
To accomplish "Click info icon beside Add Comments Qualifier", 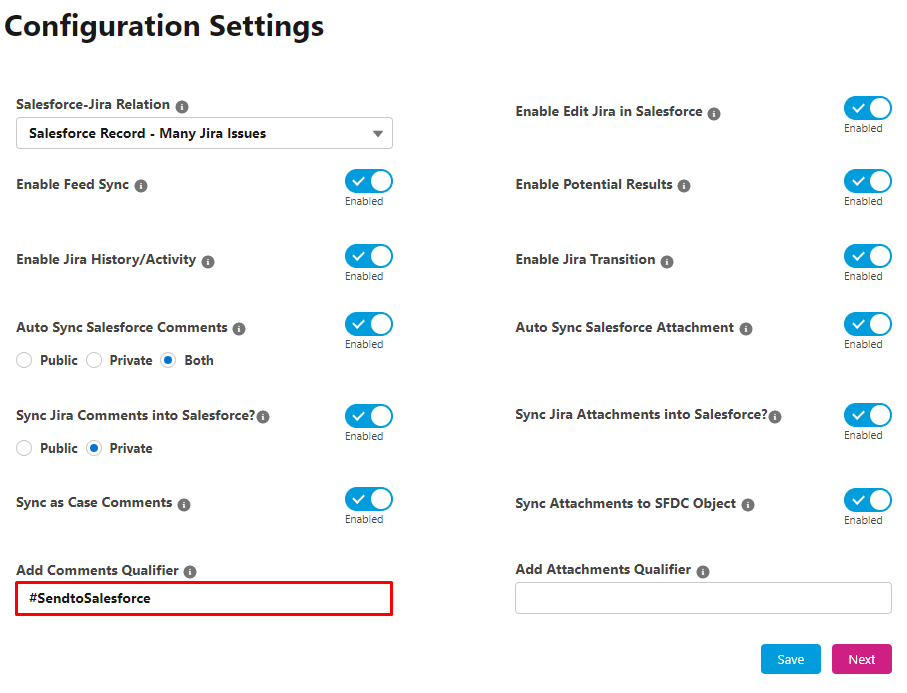I will [x=190, y=572].
